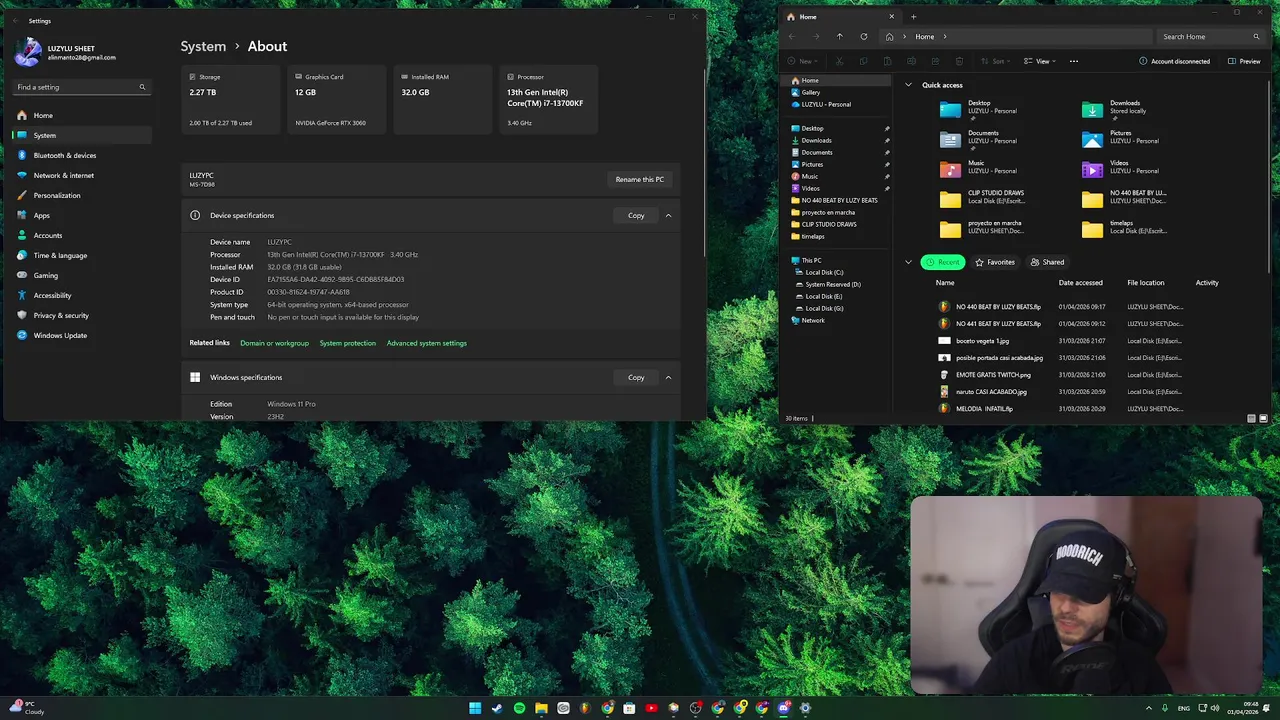
Task: Click the up arrow in File Explorer
Action: pyautogui.click(x=839, y=36)
